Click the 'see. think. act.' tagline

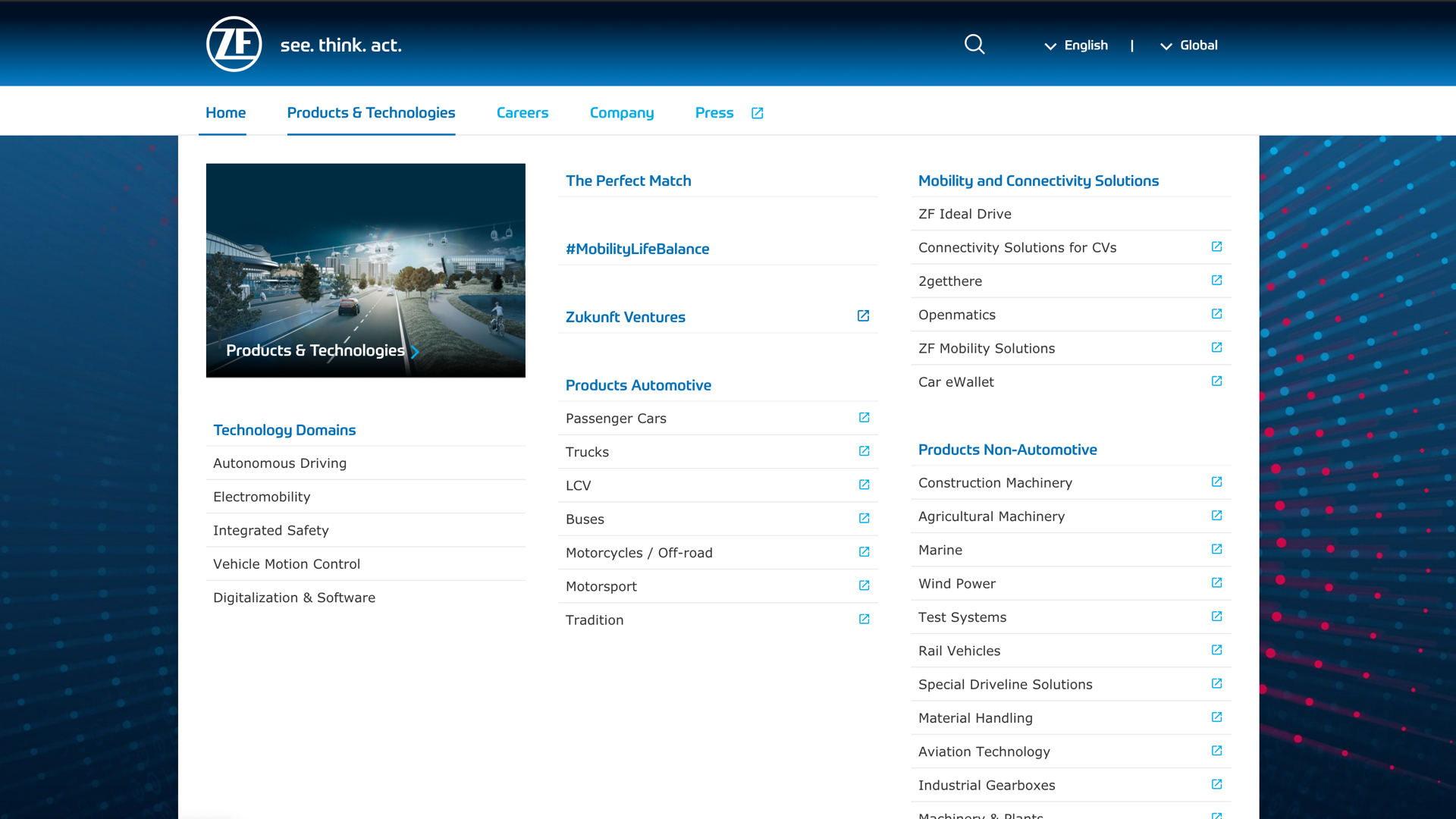[340, 45]
